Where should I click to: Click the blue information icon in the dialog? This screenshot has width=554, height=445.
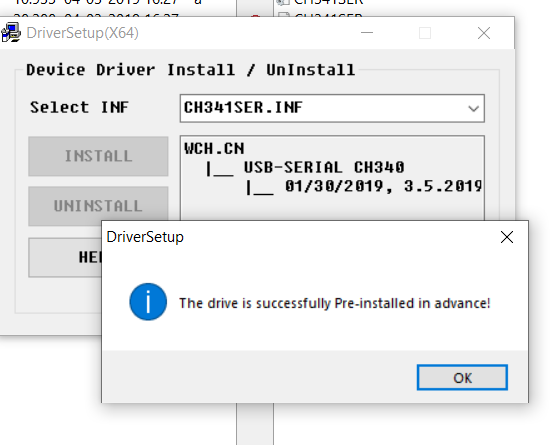[148, 302]
